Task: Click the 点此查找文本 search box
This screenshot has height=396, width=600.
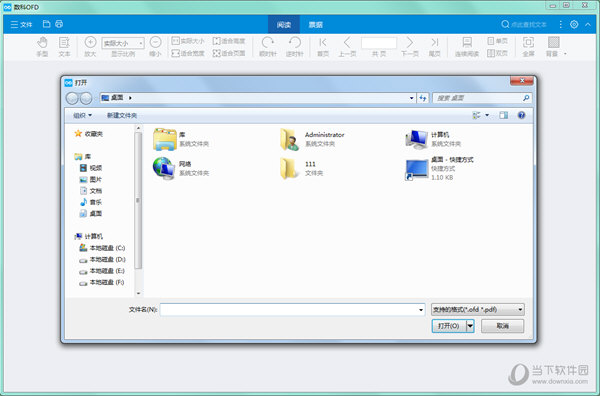Action: (x=524, y=24)
